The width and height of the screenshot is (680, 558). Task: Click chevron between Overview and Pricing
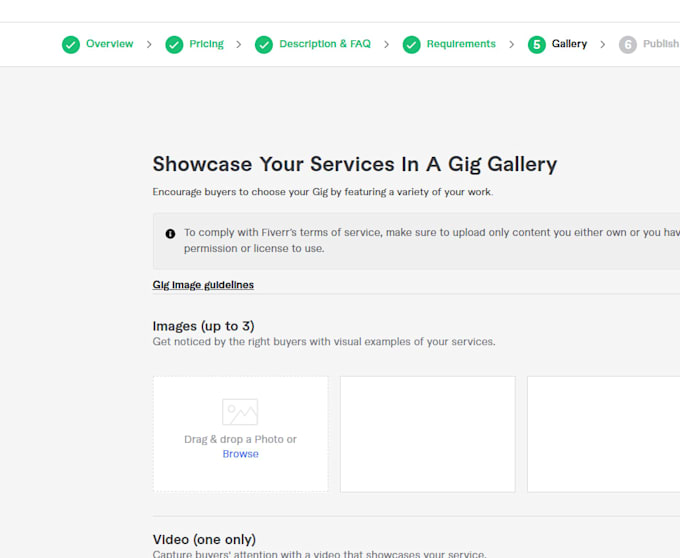pos(149,44)
